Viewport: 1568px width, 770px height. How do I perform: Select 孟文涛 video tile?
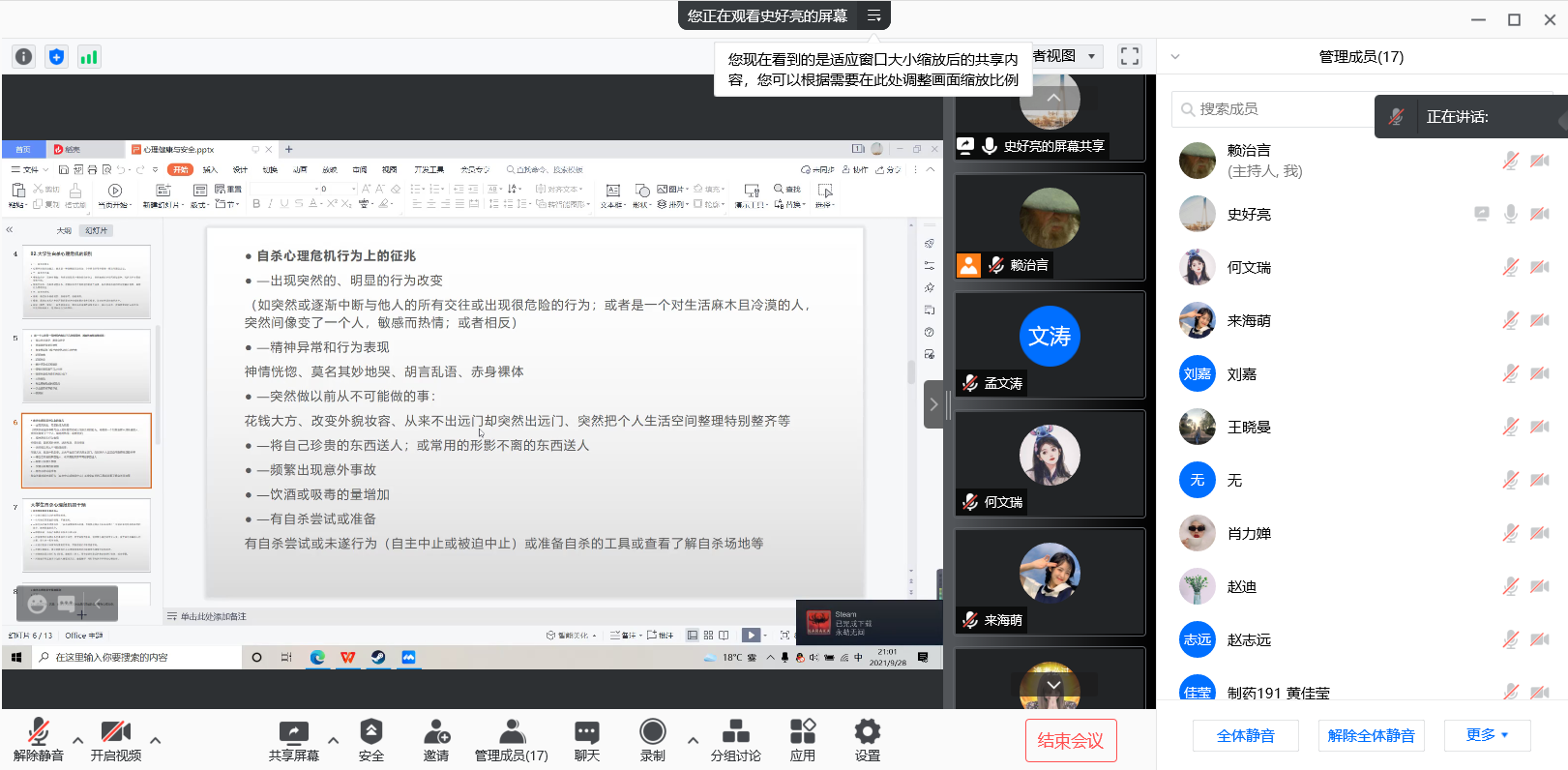pos(1050,345)
